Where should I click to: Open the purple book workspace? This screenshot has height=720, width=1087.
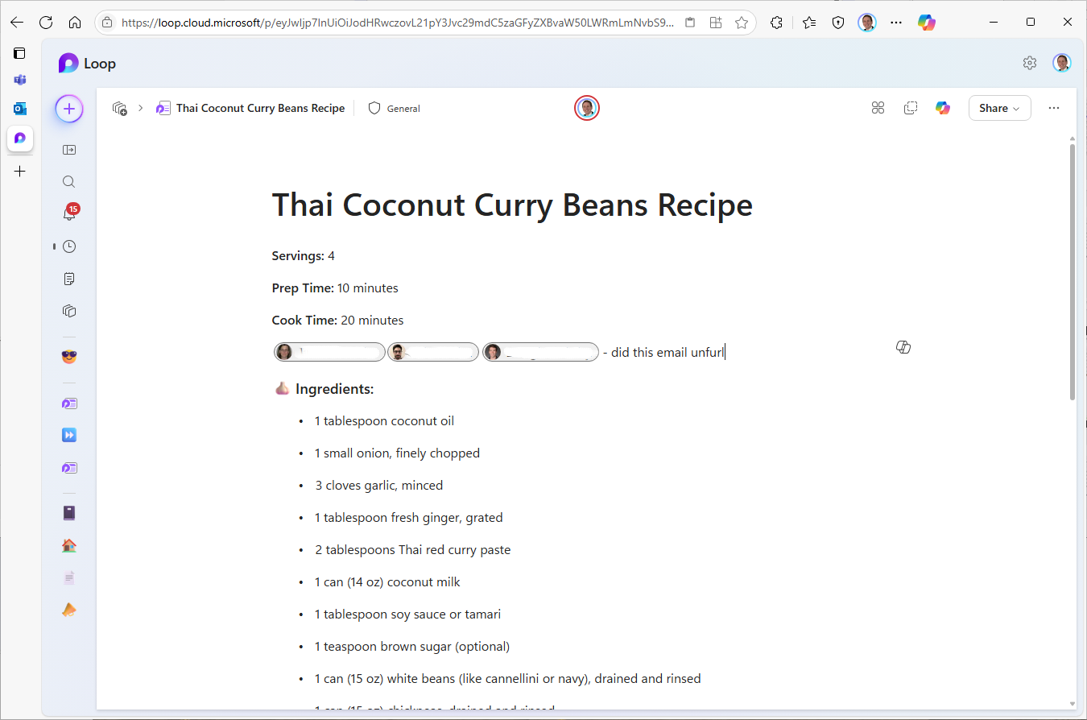click(69, 513)
